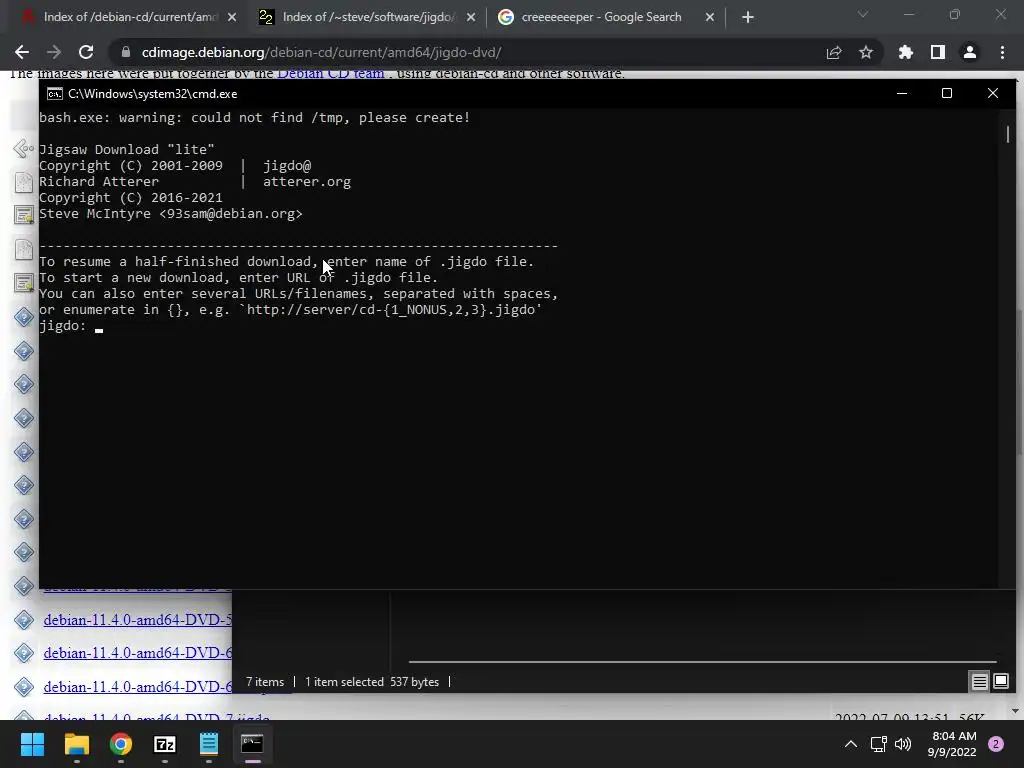Show hidden system tray icons
Image resolution: width=1024 pixels, height=768 pixels.
850,744
